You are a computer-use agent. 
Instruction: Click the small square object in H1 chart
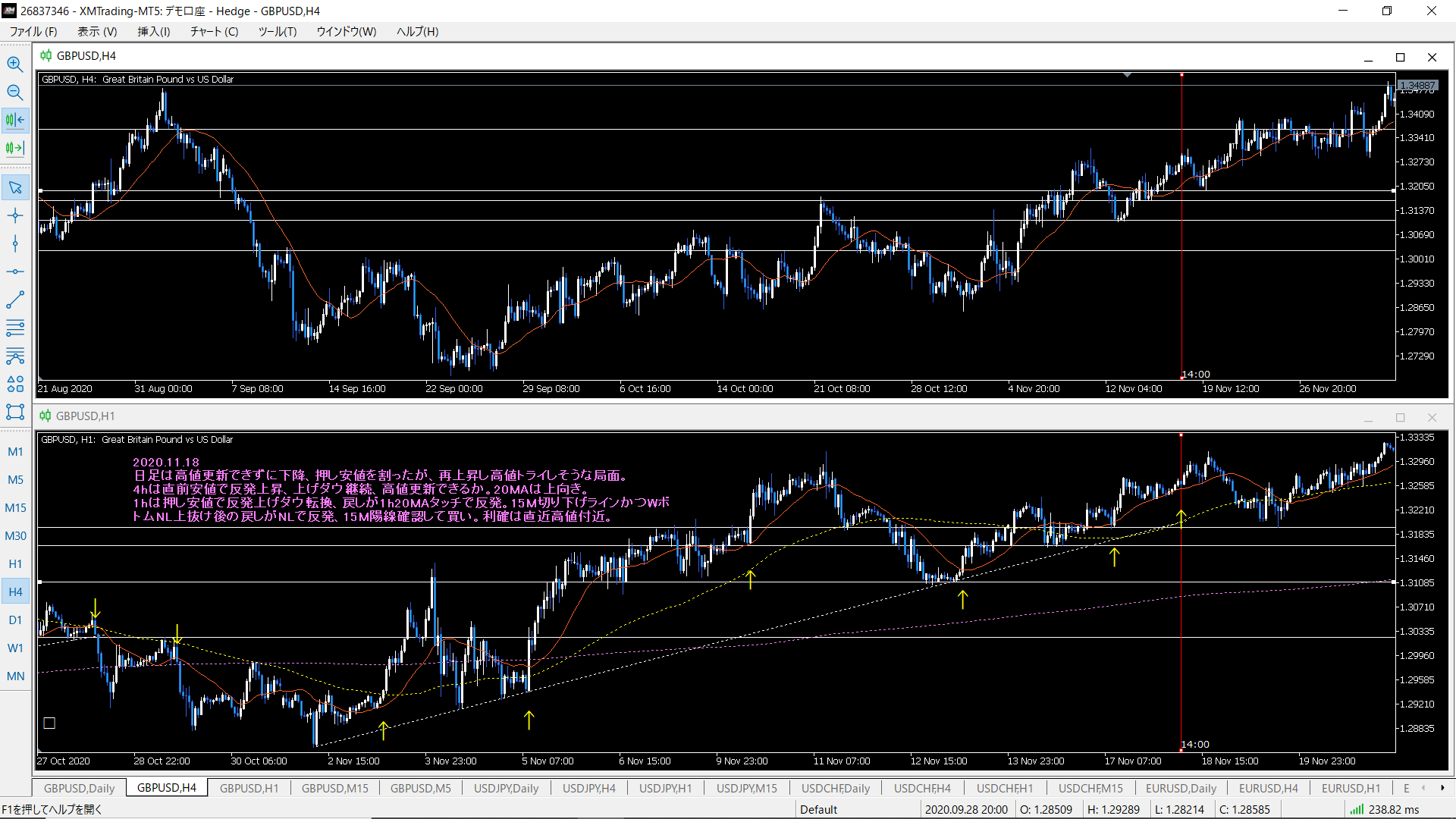[x=49, y=723]
